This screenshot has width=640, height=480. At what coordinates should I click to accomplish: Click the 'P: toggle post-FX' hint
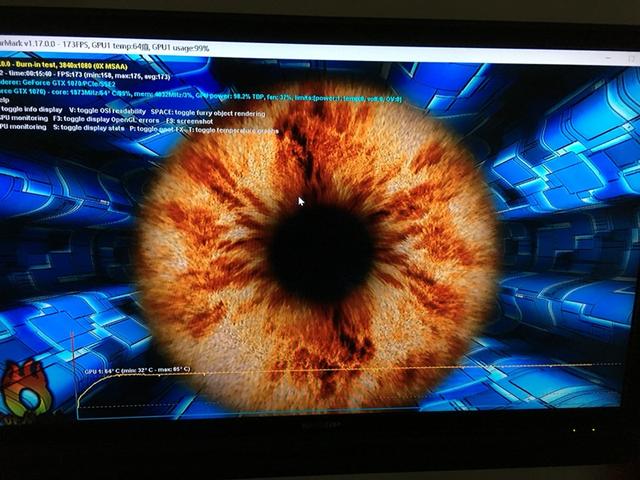pos(157,129)
